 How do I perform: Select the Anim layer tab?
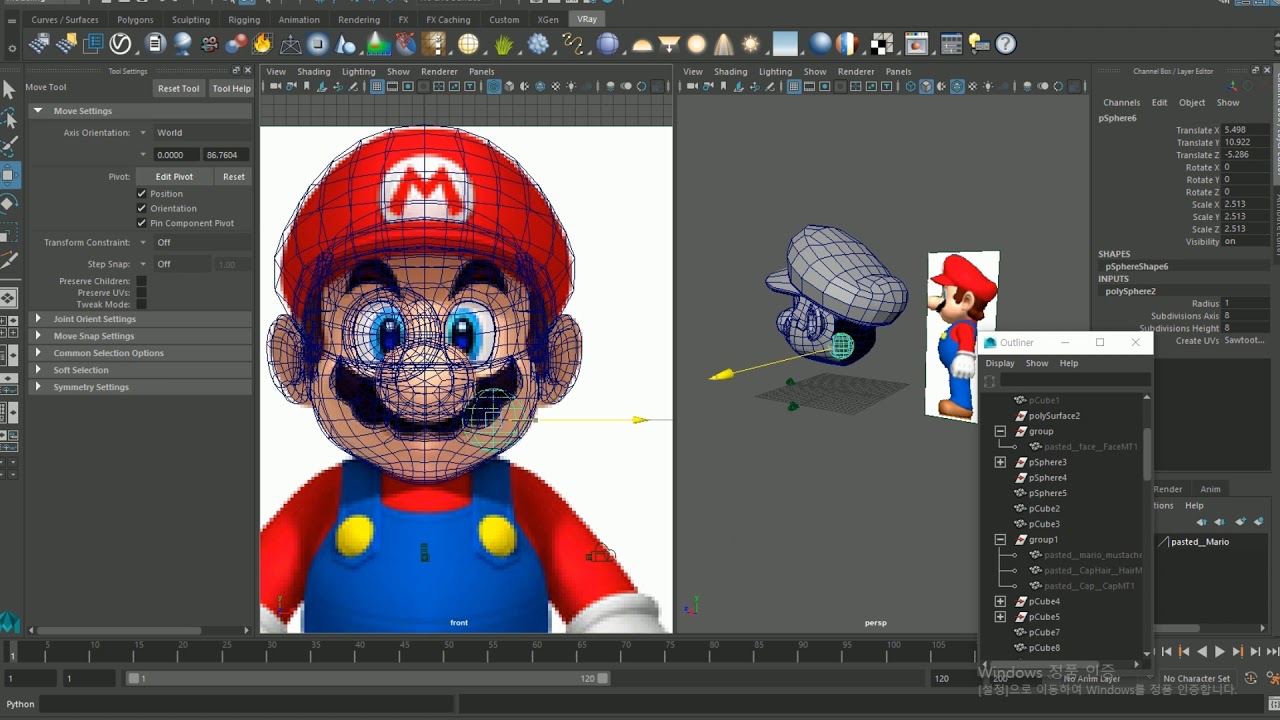(1210, 490)
